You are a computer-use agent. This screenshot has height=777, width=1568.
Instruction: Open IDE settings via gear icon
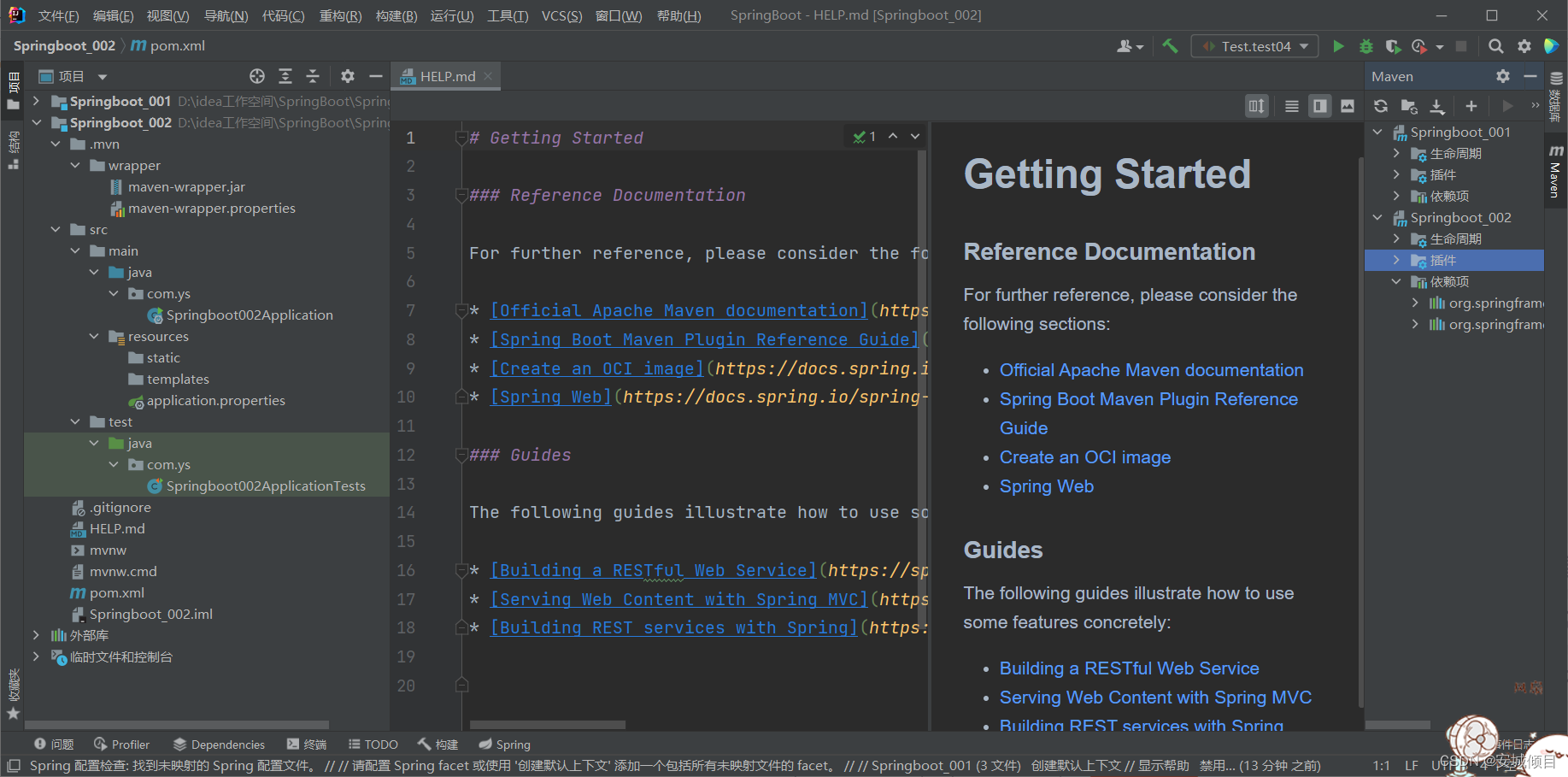1524,45
